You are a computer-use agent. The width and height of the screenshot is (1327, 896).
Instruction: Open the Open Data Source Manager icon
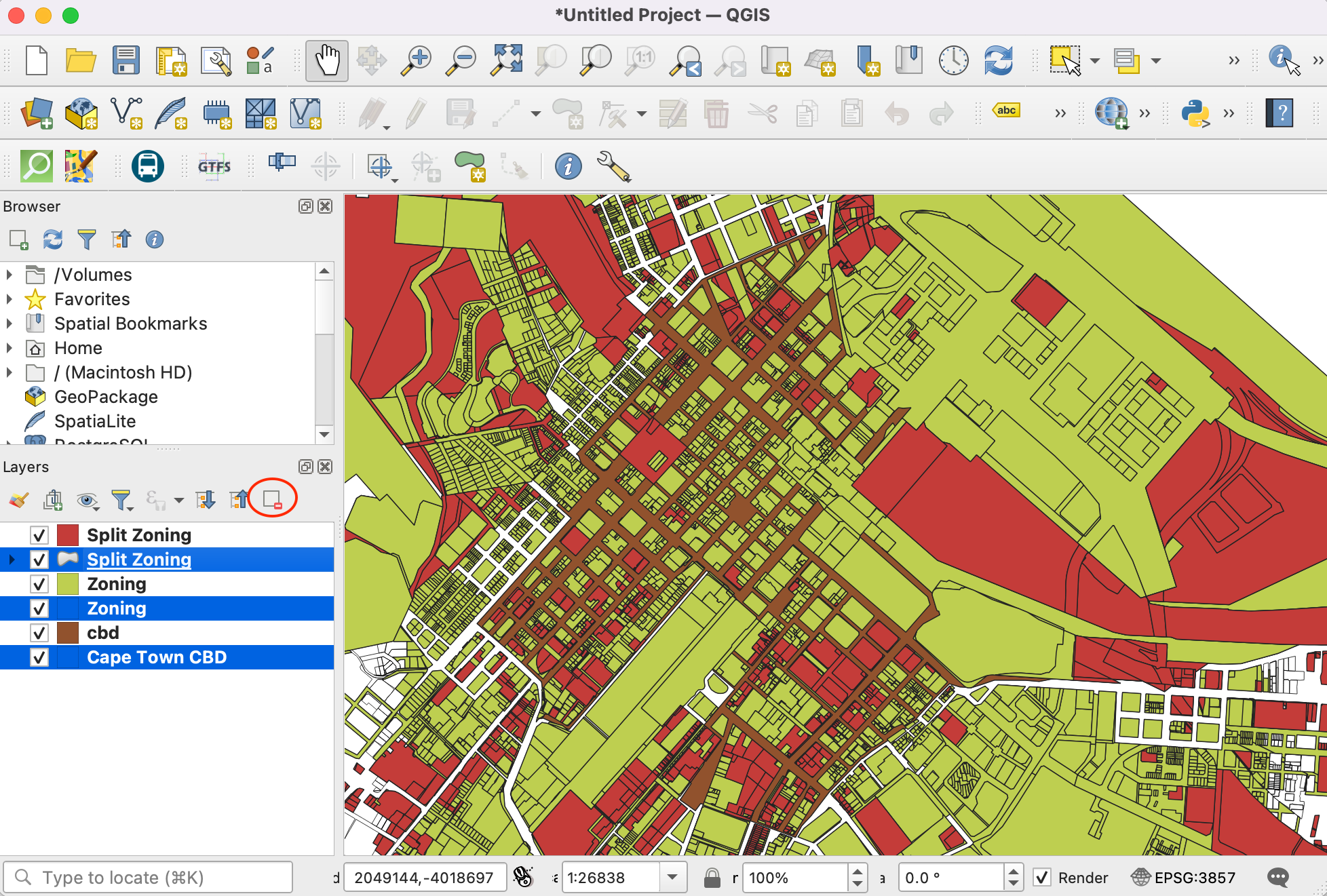[x=37, y=113]
